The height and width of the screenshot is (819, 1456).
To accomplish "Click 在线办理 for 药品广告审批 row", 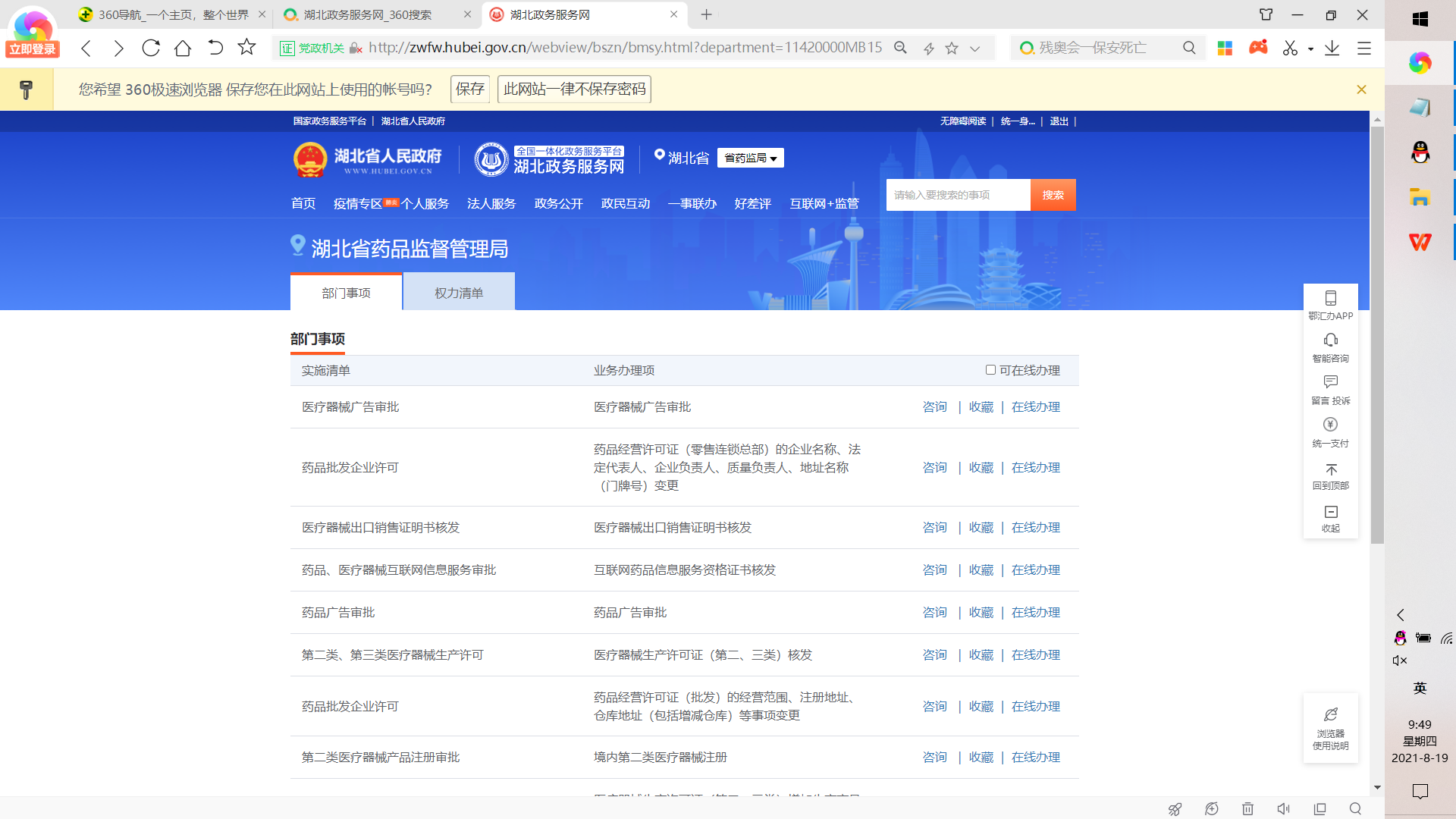I will pyautogui.click(x=1035, y=612).
